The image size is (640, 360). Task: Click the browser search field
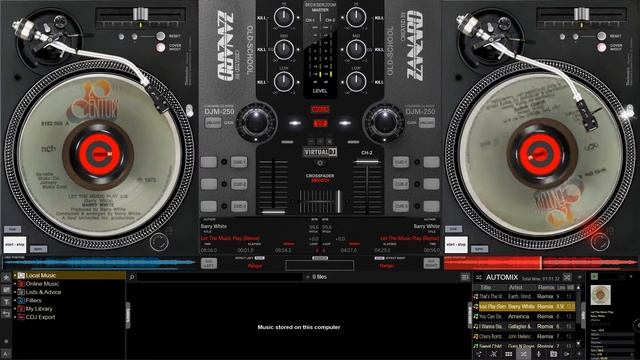[x=220, y=277]
